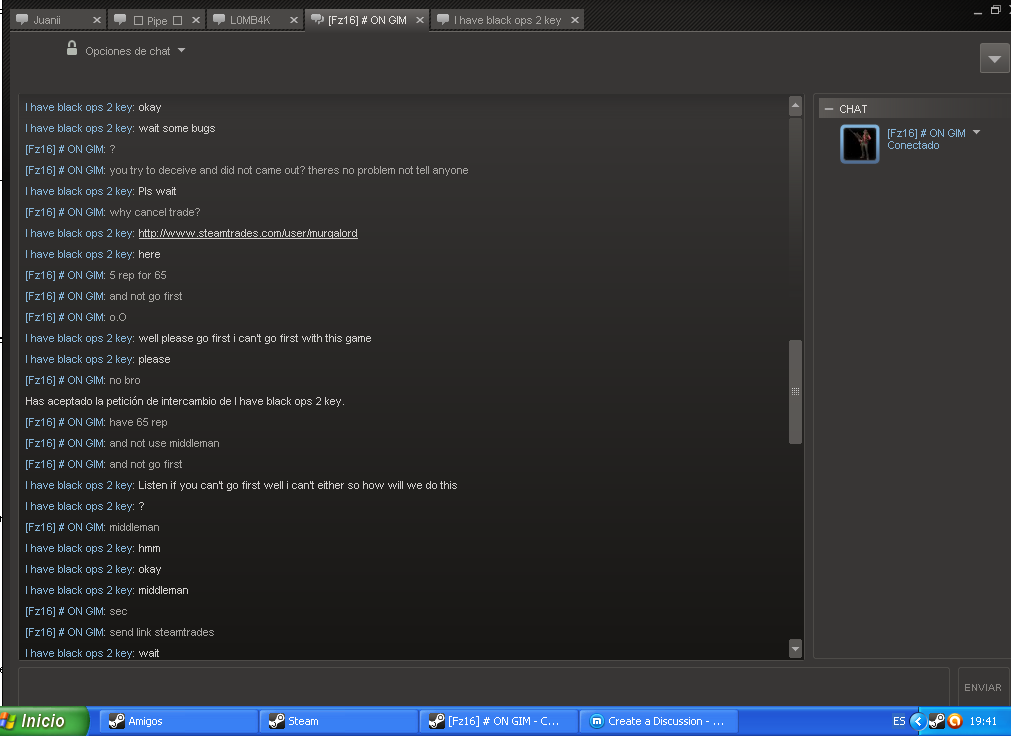Click the chat bubble icon on L0MB4K tab
Image resolution: width=1011 pixels, height=736 pixels.
[x=219, y=19]
